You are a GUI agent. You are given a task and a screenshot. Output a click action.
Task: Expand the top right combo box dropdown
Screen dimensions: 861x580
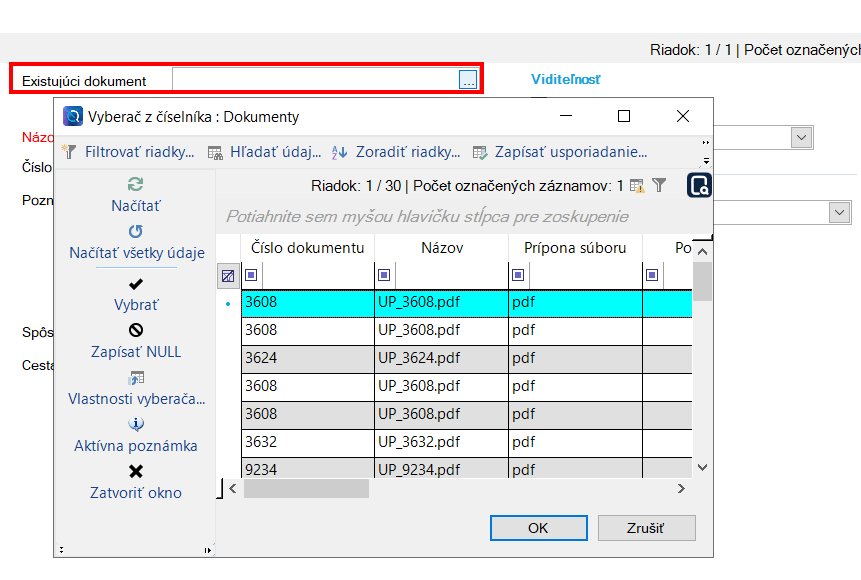(801, 137)
